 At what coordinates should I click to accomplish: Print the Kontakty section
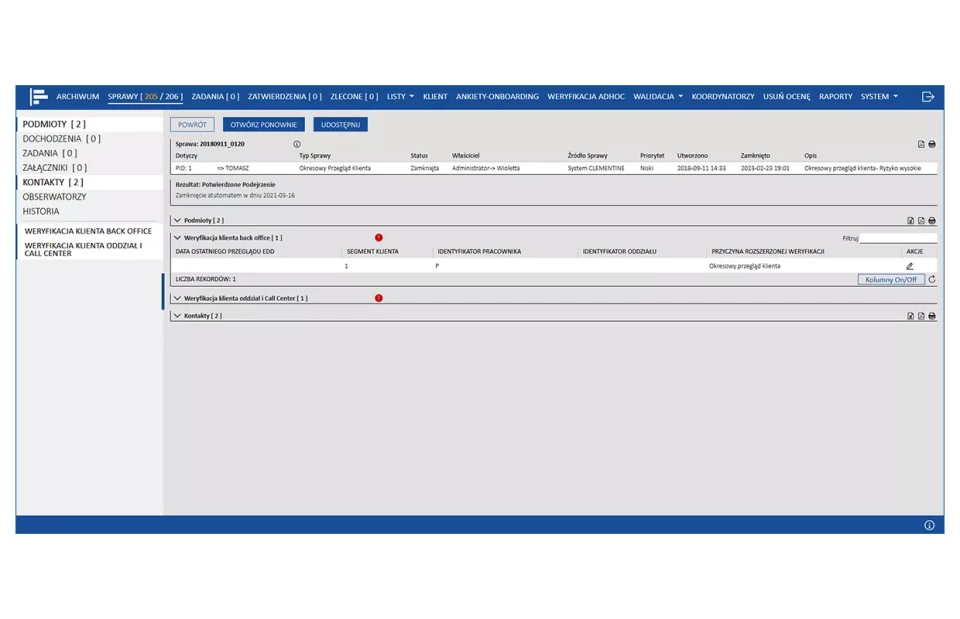(932, 316)
